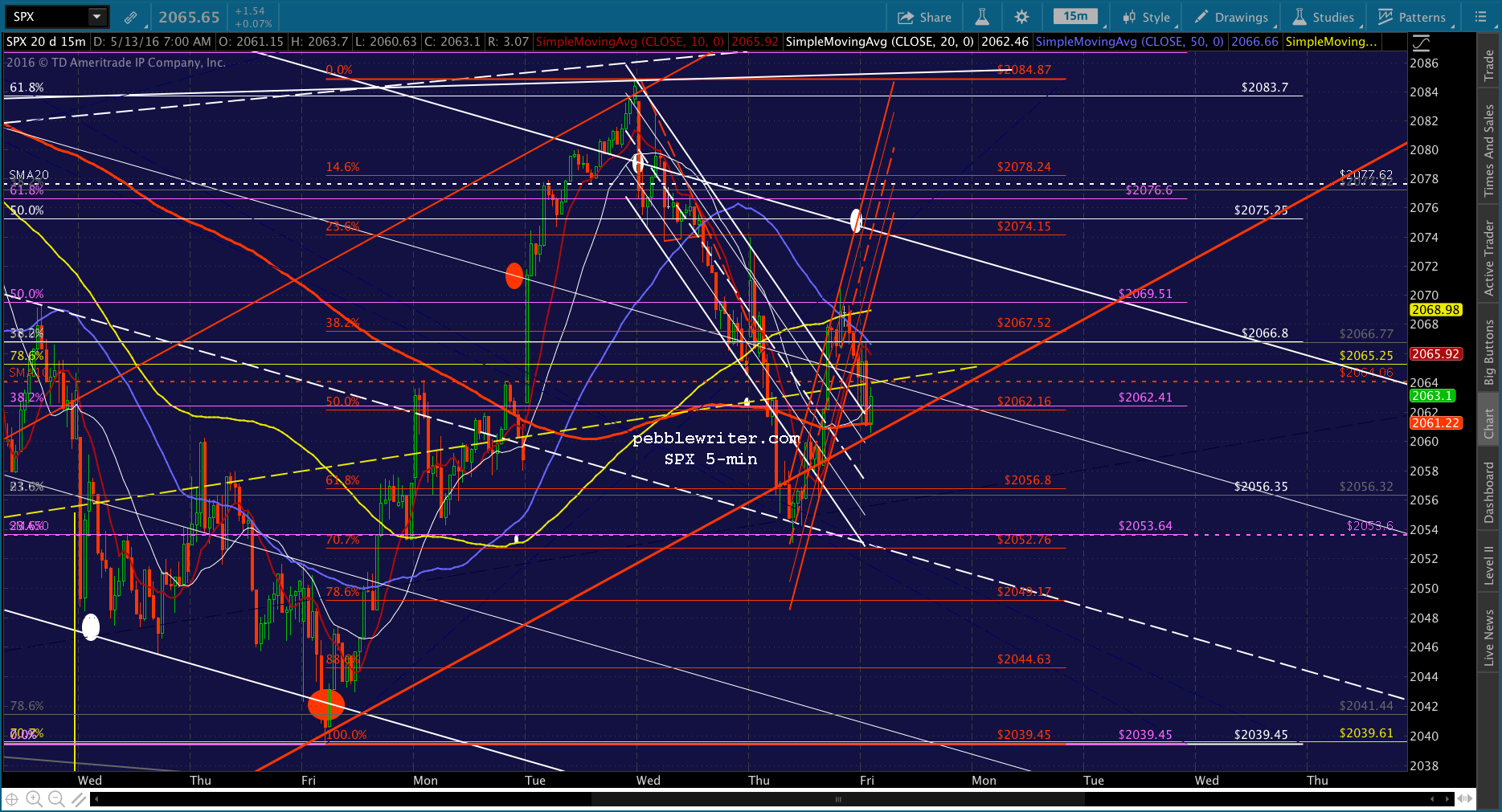The image size is (1502, 812).
Task: Open the Share menu
Action: pos(924,17)
